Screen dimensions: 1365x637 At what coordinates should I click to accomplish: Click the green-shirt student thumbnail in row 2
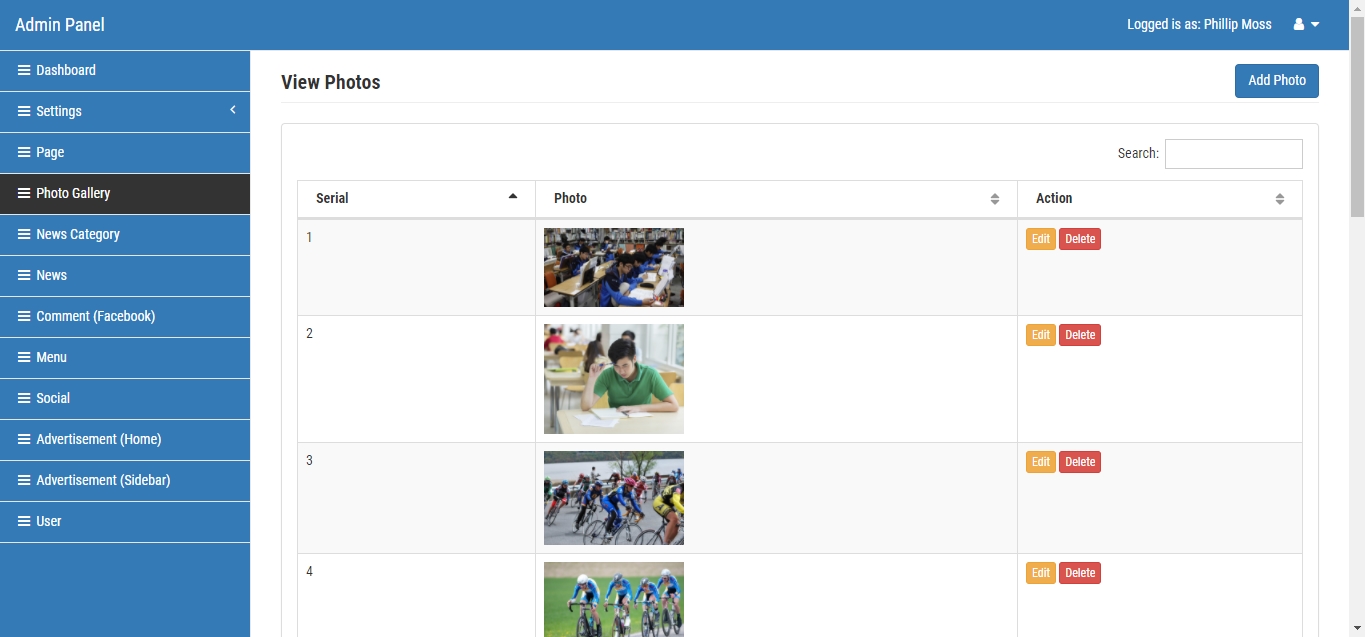pos(614,379)
